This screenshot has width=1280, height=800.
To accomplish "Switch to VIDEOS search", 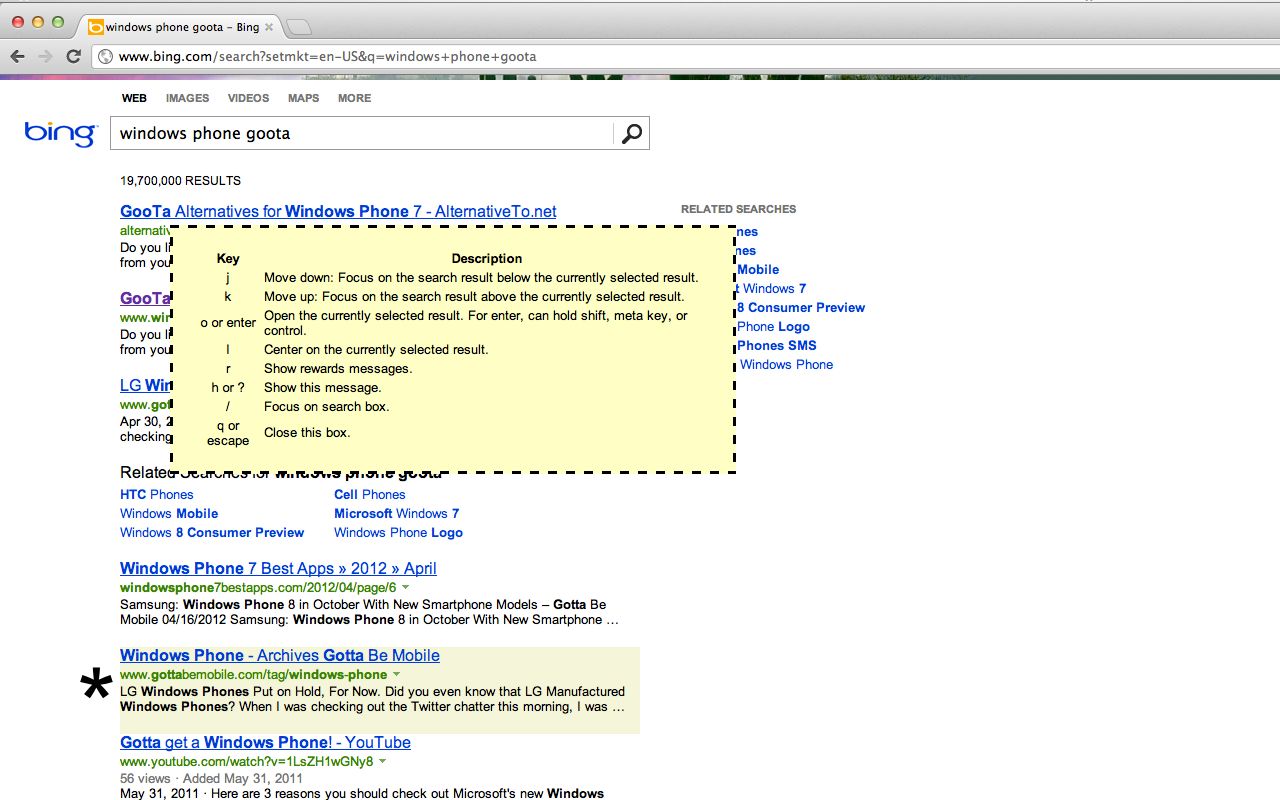I will tap(248, 98).
